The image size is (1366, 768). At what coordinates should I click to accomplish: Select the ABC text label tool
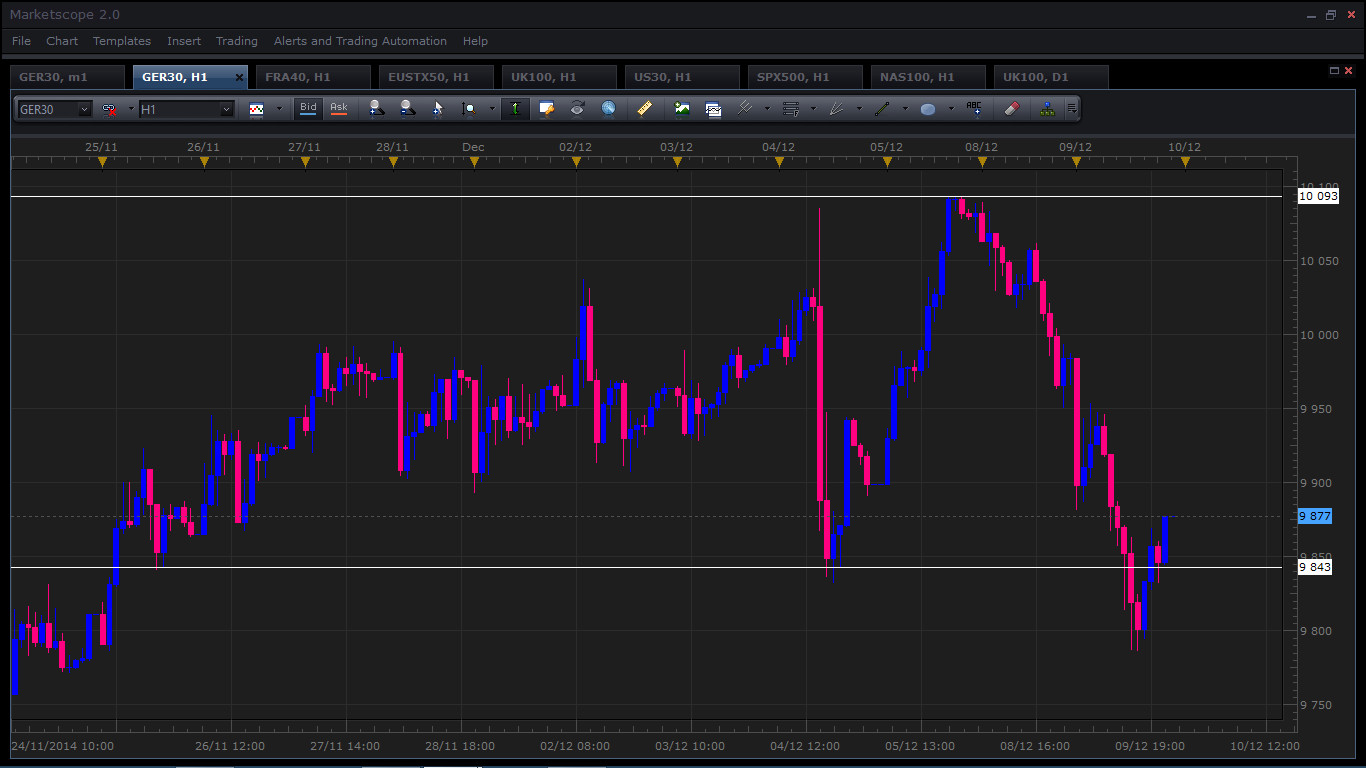[x=974, y=109]
